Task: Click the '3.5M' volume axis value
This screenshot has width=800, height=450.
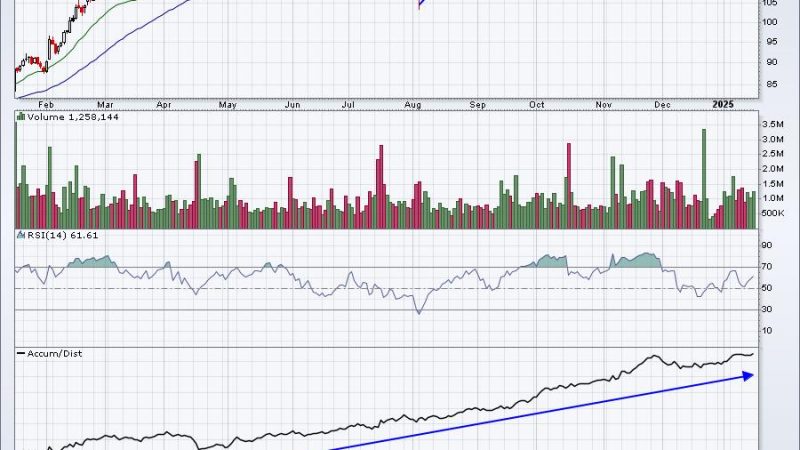Action: tap(773, 124)
